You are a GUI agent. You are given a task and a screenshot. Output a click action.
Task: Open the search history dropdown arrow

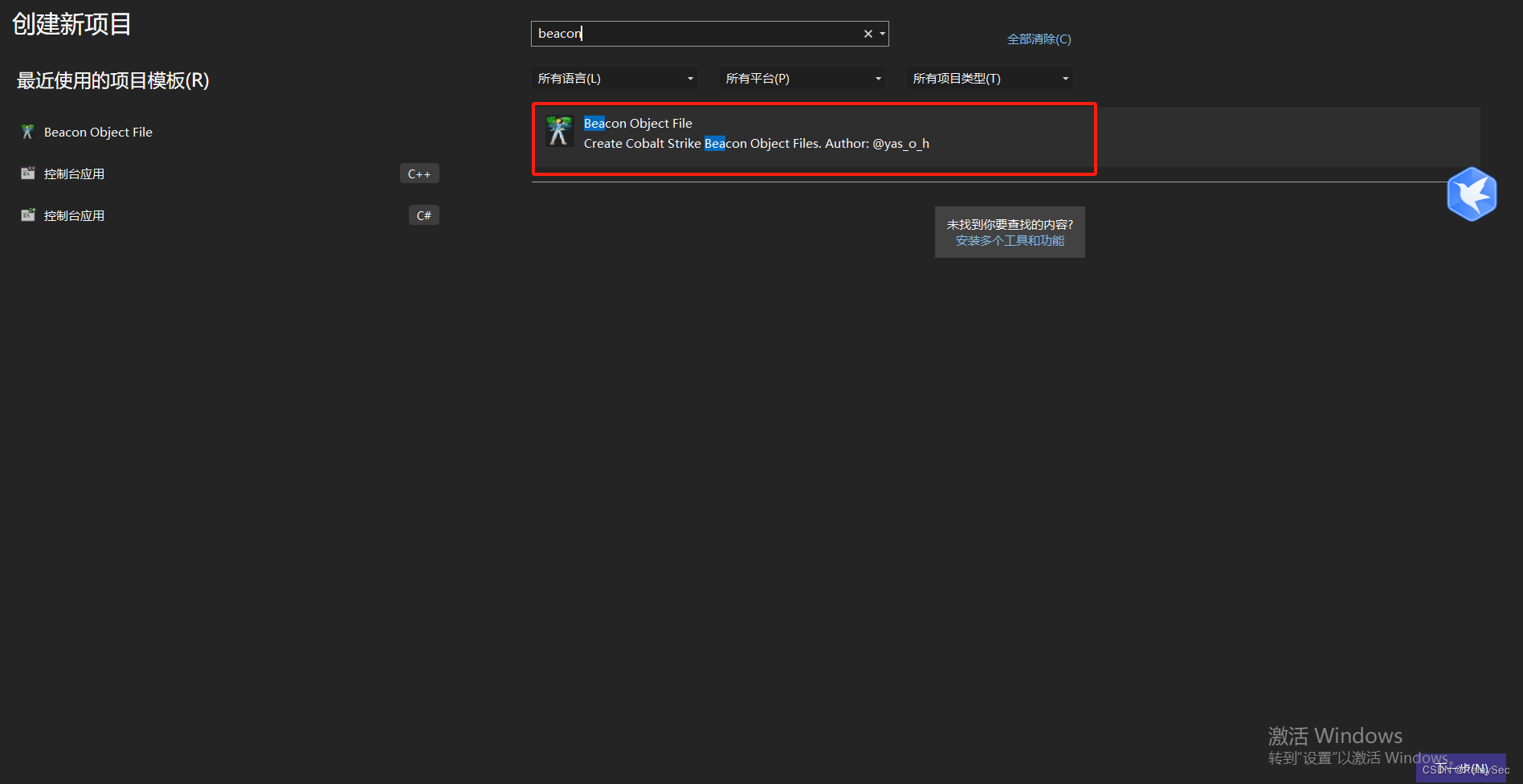[882, 34]
